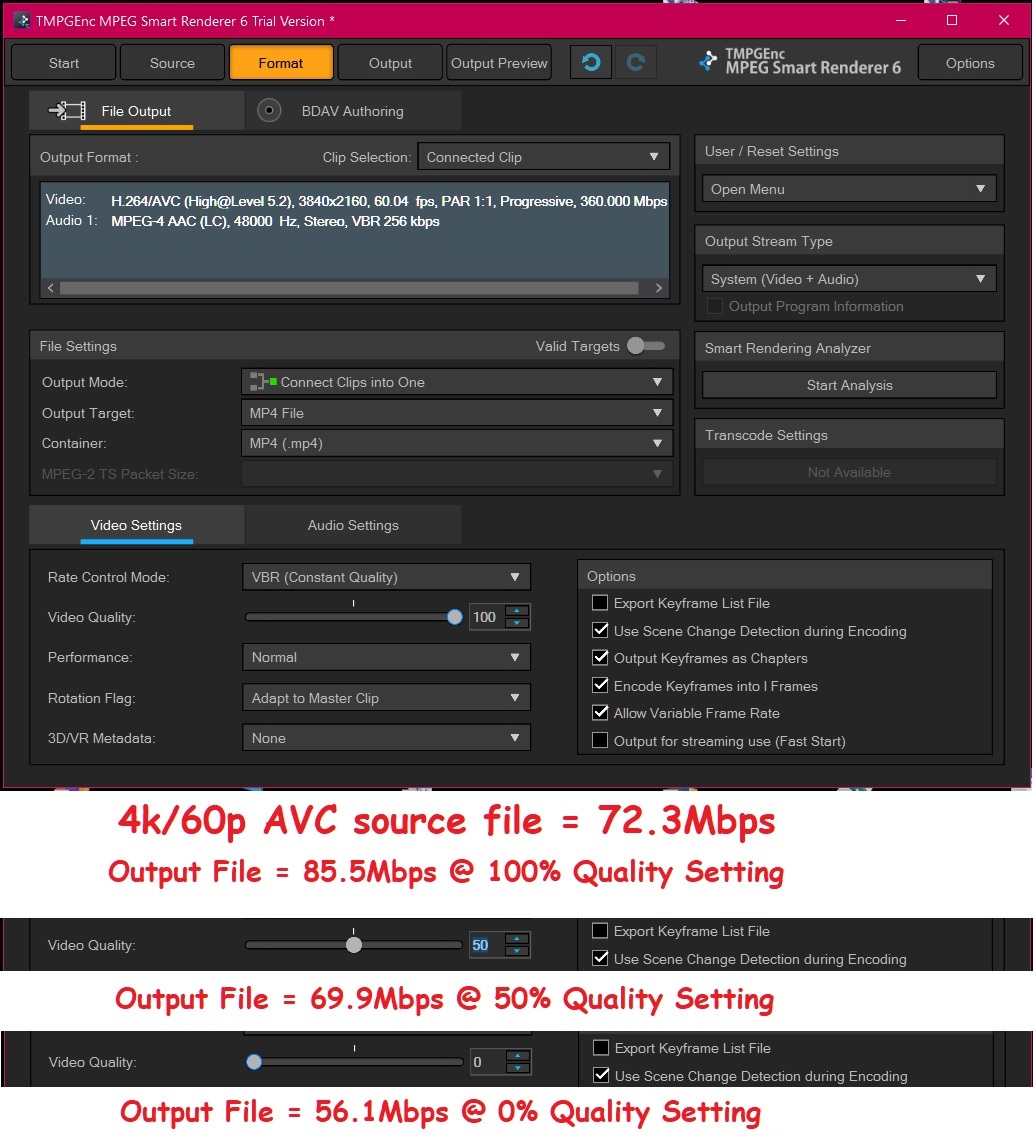
Task: Click the Video Quality value field showing 100
Action: [486, 617]
